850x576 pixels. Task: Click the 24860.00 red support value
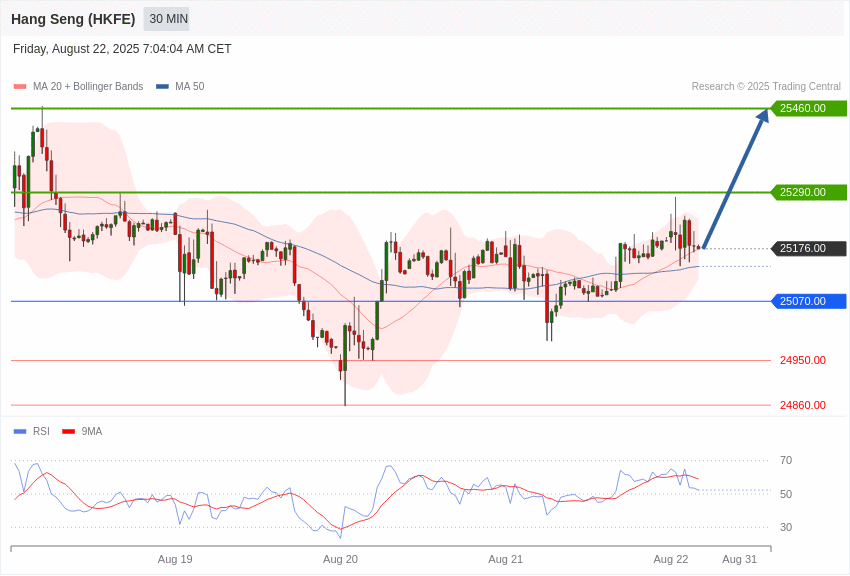(803, 405)
